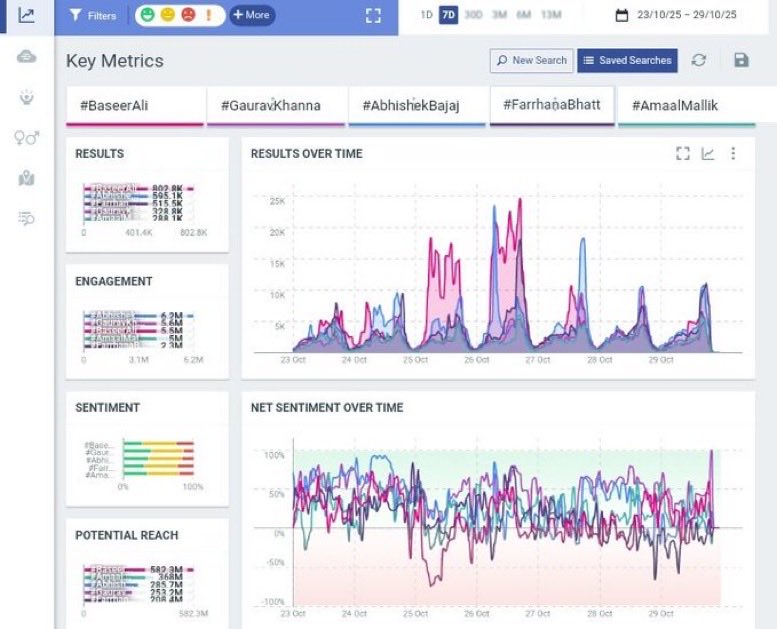777x629 pixels.
Task: Click the New Search button
Action: pyautogui.click(x=531, y=60)
